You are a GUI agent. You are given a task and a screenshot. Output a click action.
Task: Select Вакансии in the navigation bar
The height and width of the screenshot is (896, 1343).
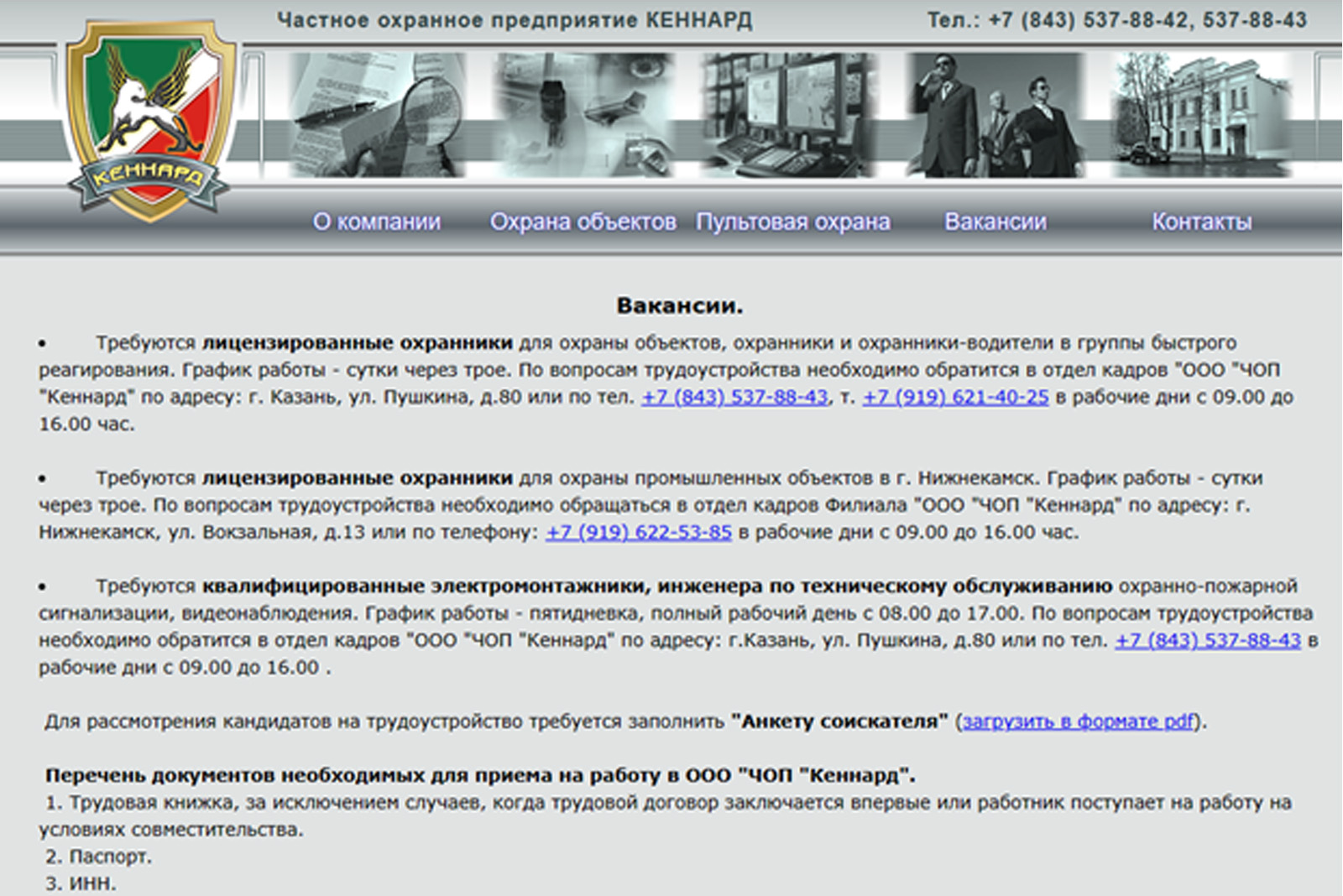[x=995, y=221]
